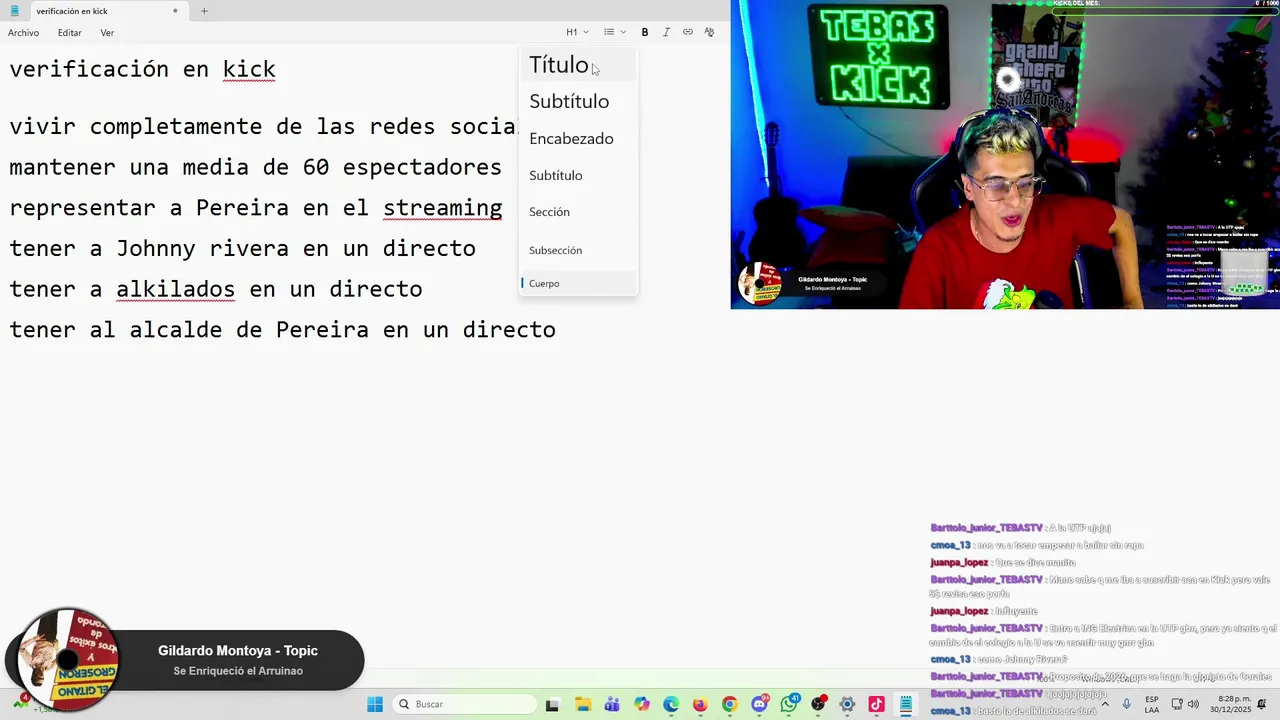1280x720 pixels.
Task: Choose the Encabezado style
Action: 578,138
